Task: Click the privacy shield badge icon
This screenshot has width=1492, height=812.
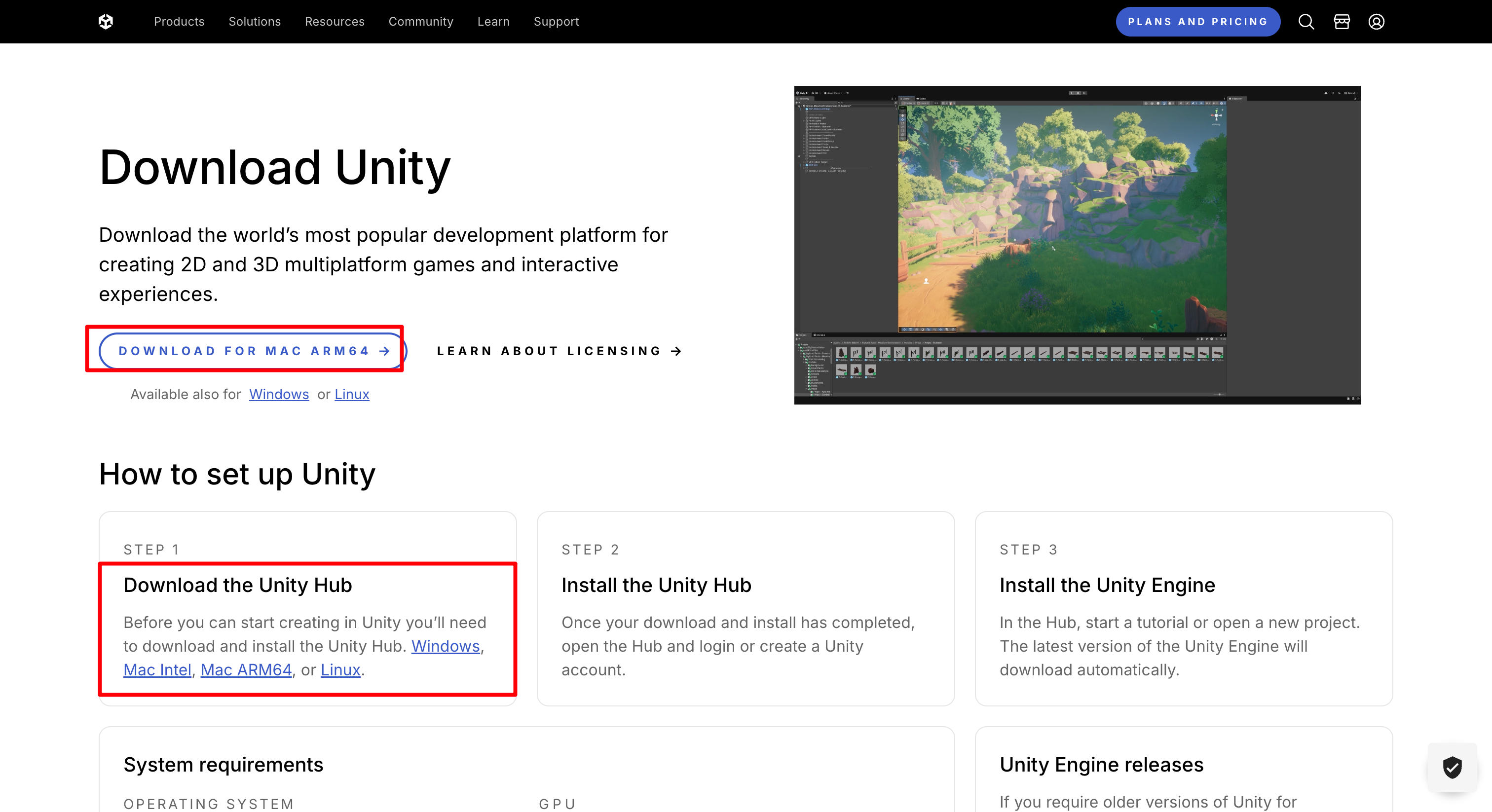Action: click(x=1452, y=768)
